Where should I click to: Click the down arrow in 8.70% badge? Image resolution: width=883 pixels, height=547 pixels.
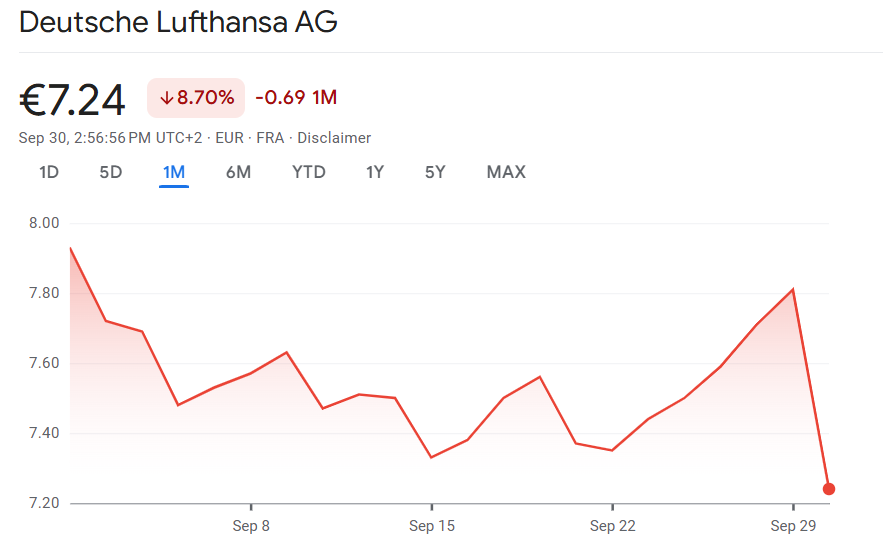(166, 98)
